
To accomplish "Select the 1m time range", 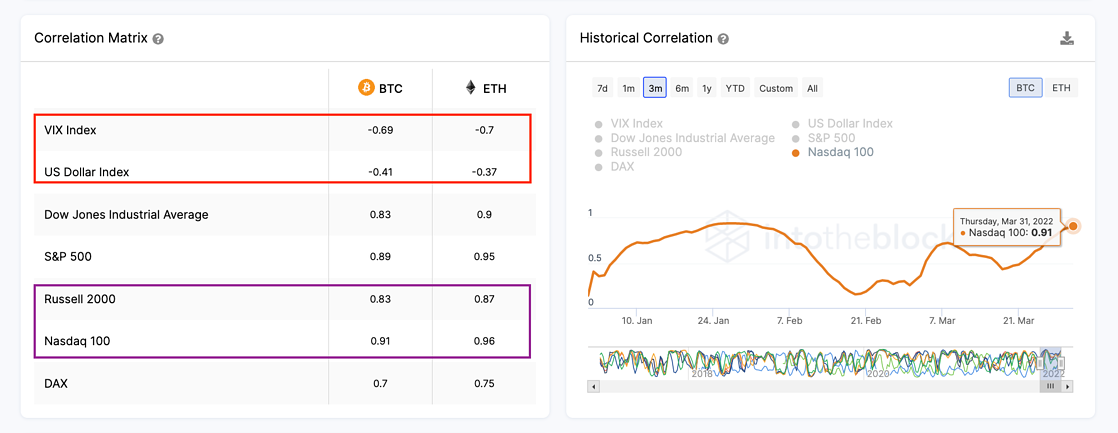I will [x=628, y=88].
